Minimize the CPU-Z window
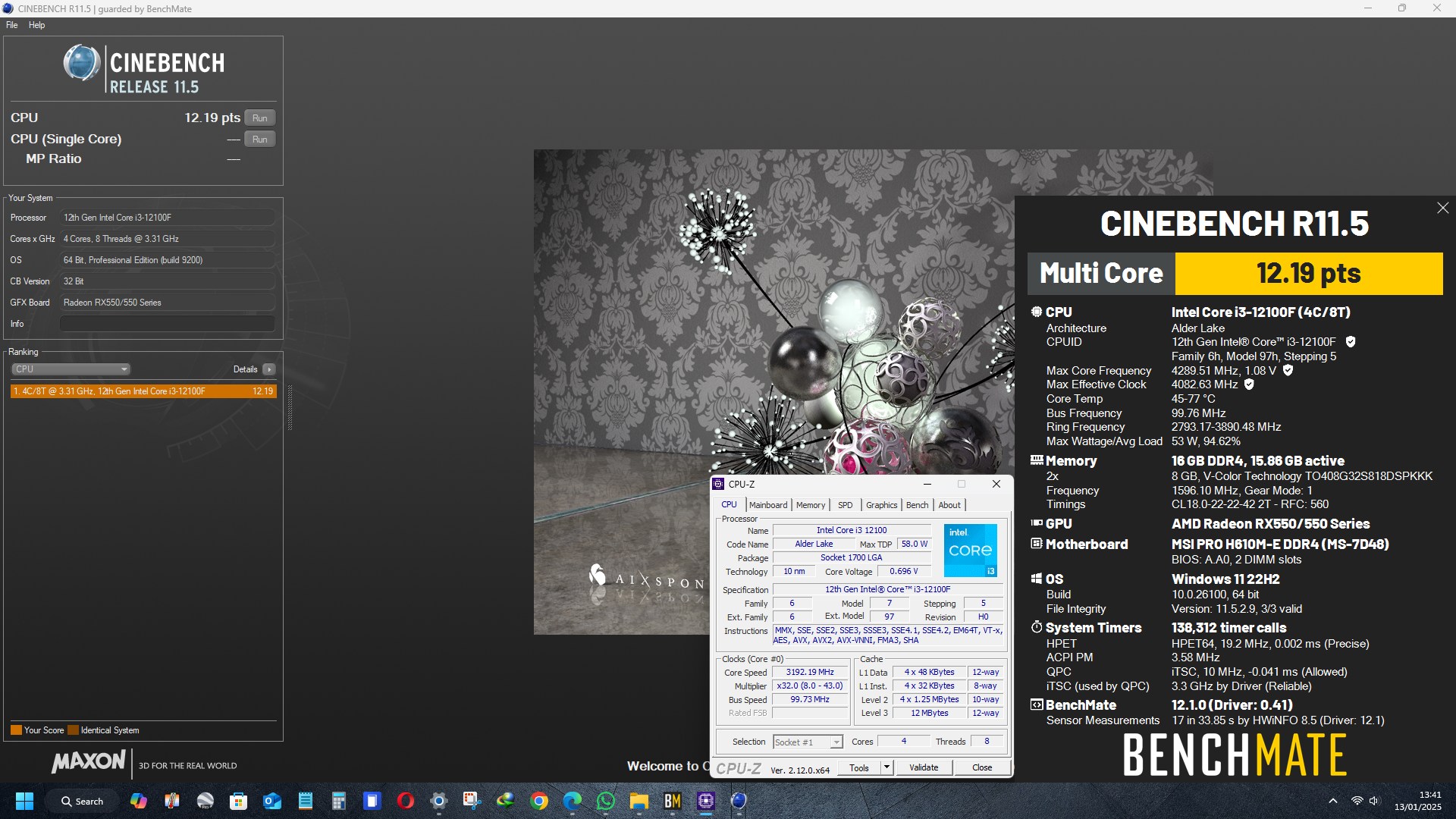 927,484
